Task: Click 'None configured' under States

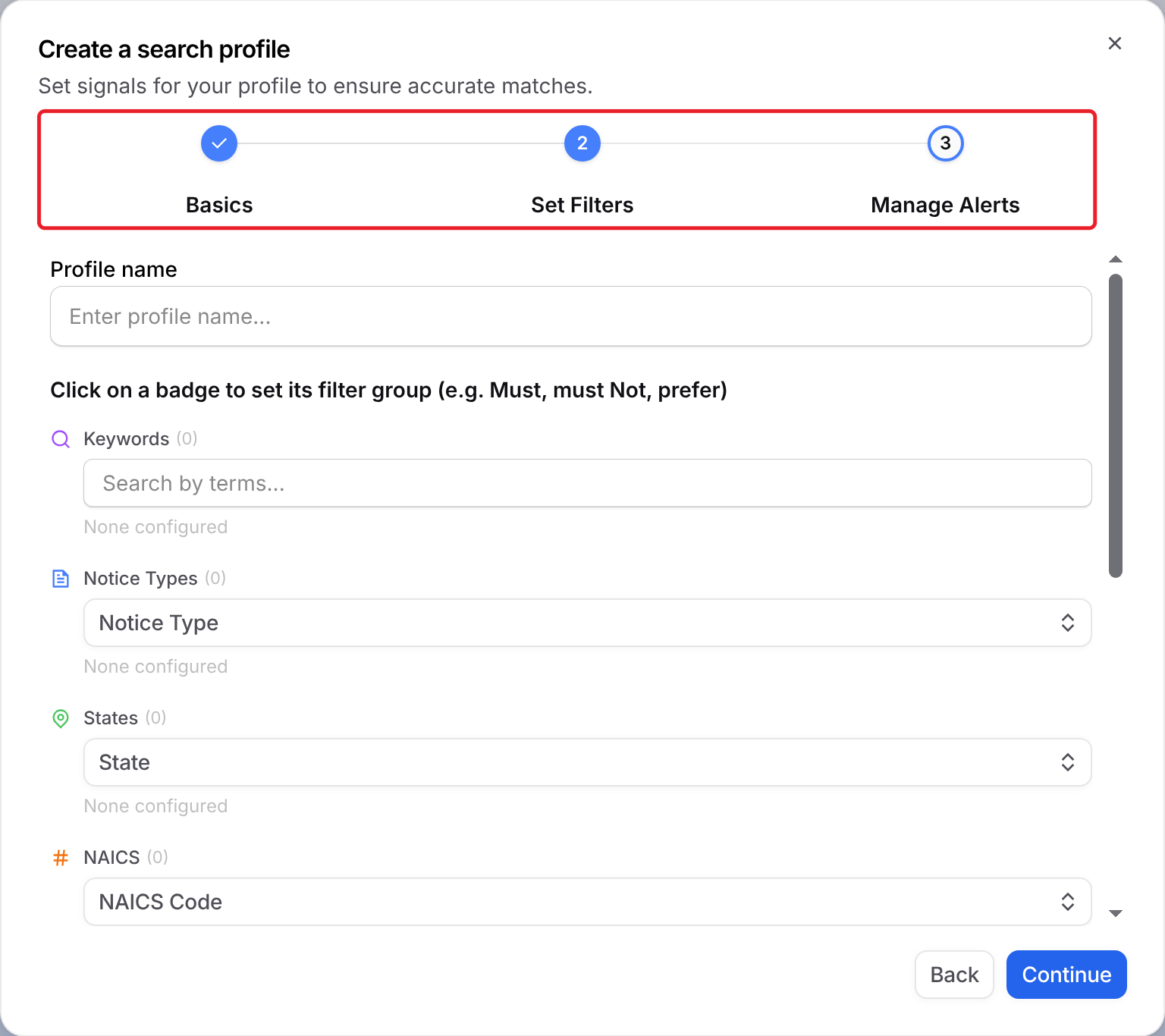Action: 155,806
